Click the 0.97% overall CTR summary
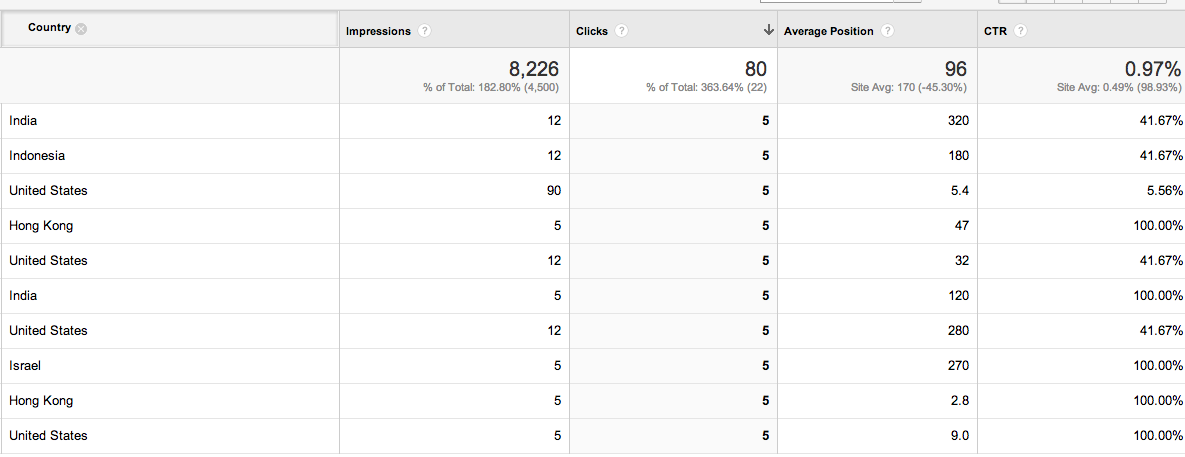The image size is (1185, 457). (1153, 69)
